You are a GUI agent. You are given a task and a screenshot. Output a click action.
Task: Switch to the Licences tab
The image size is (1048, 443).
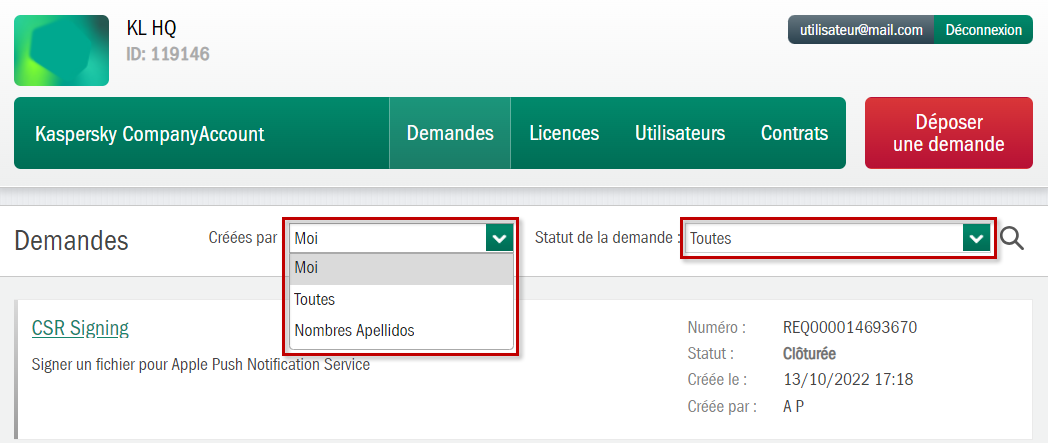click(x=564, y=133)
